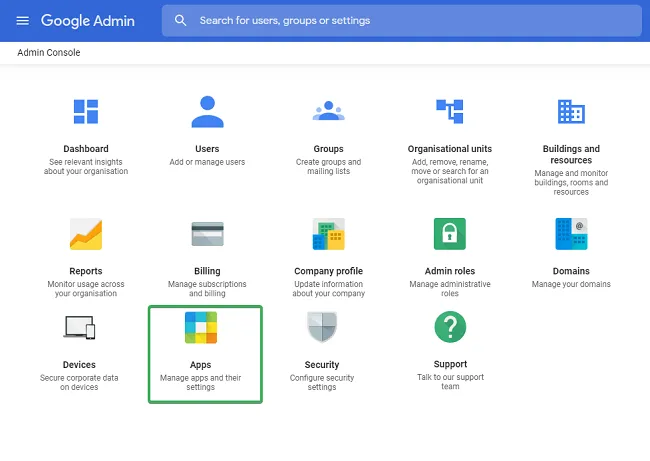This screenshot has height=461, width=650.
Task: Click the Devices heading
Action: pos(79,365)
